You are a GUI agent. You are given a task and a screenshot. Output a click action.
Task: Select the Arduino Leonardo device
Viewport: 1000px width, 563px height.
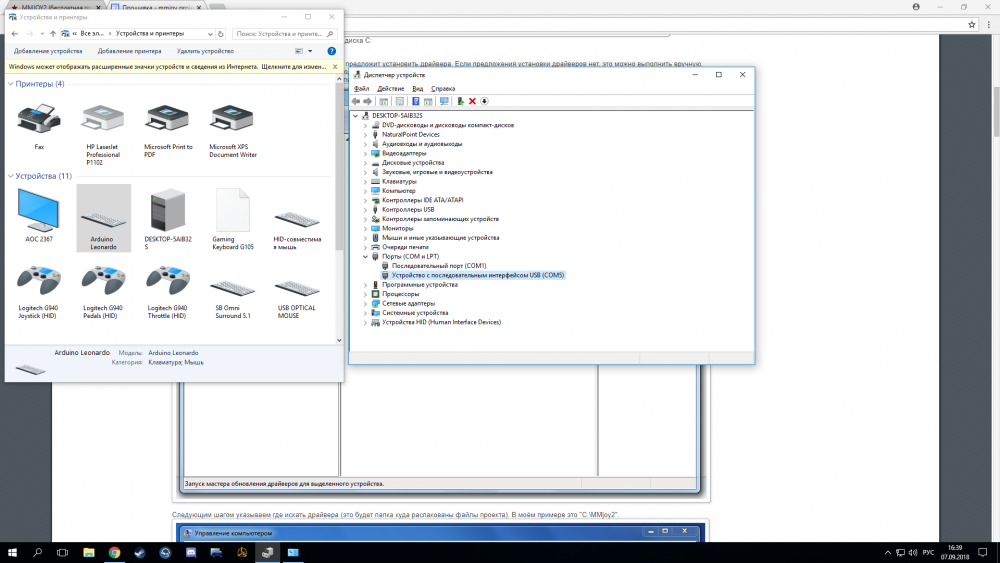103,218
